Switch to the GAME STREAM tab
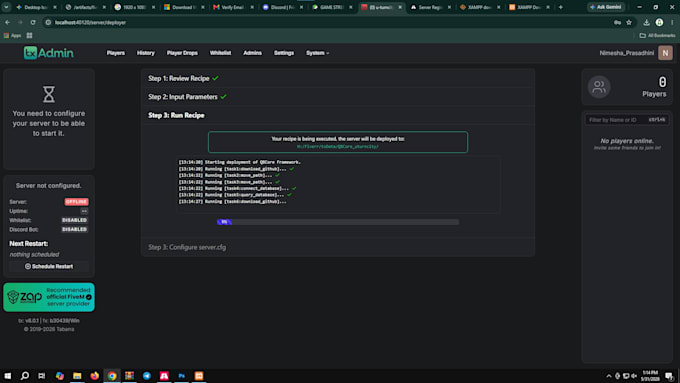Viewport: 680px width, 383px height. (331, 7)
